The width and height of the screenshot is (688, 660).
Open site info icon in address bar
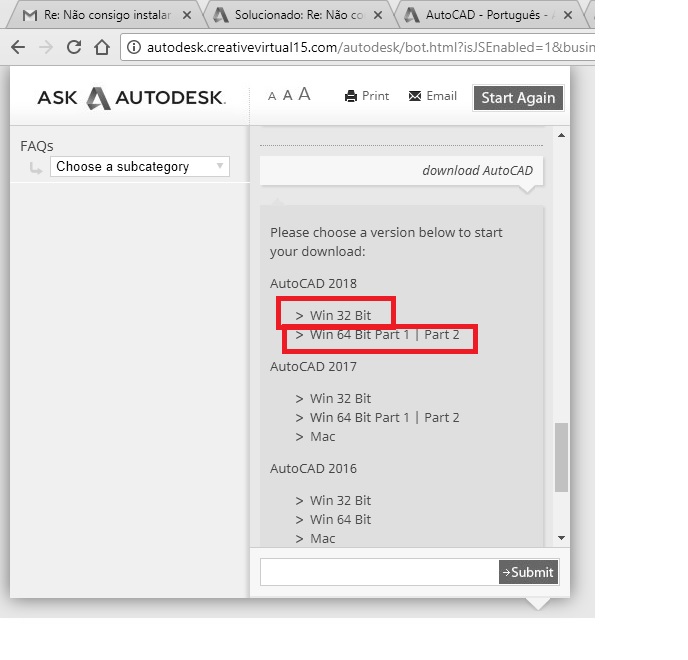tap(134, 47)
